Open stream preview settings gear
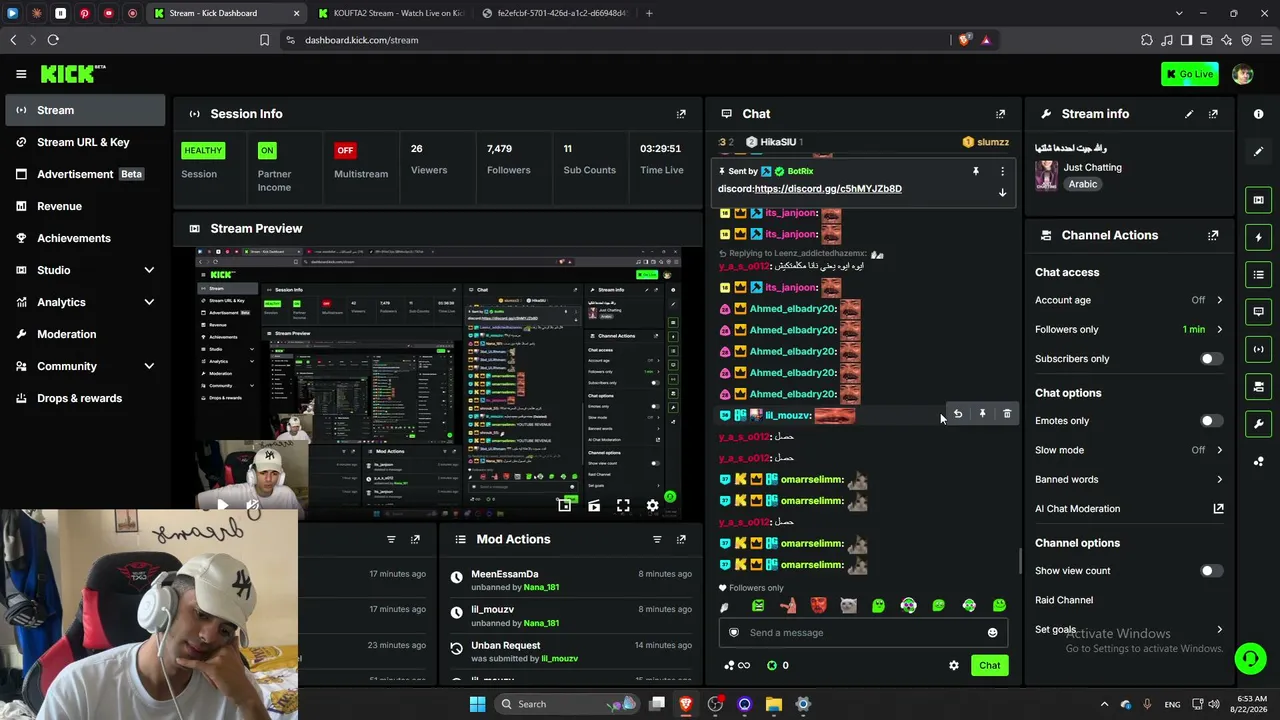This screenshot has height=720, width=1280. pyautogui.click(x=653, y=506)
